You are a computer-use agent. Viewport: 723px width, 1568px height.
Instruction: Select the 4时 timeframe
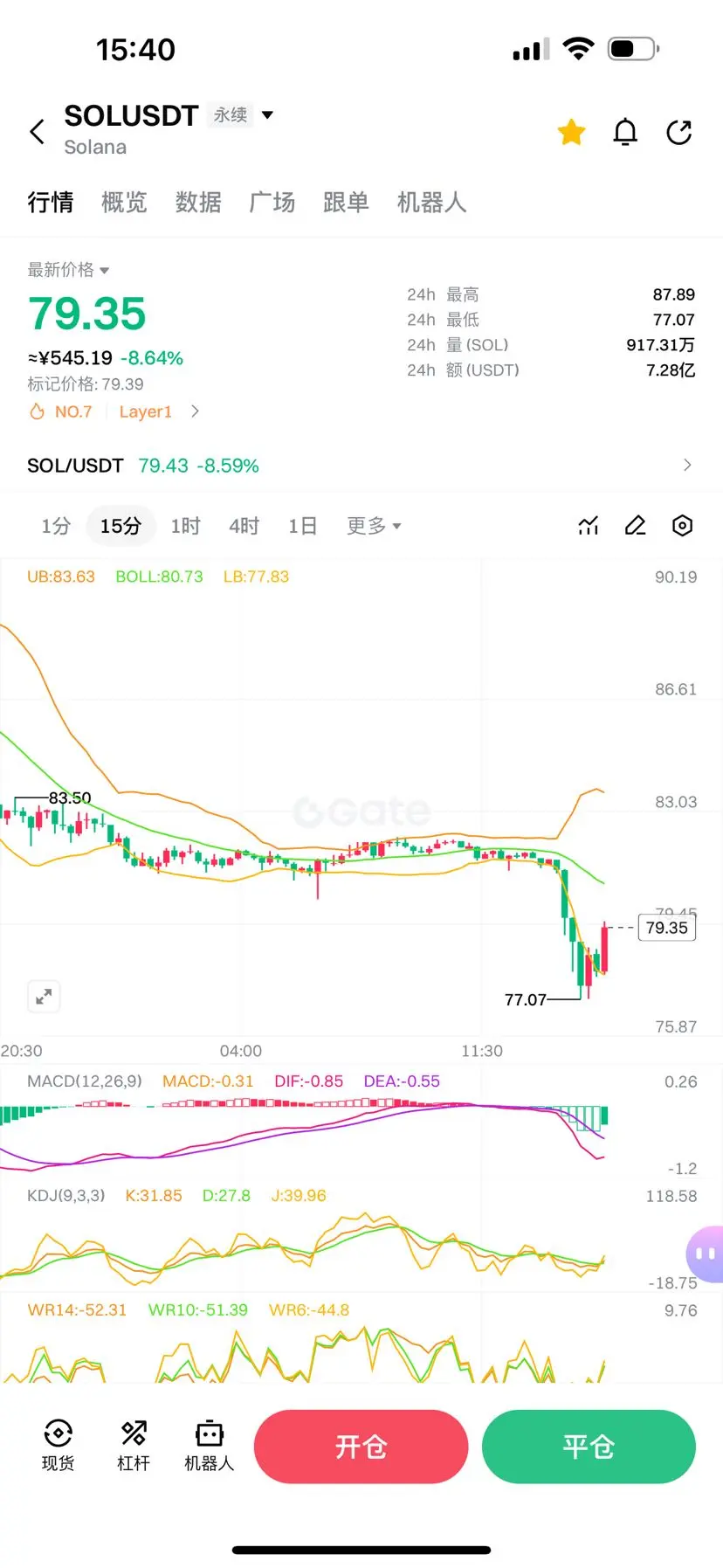(x=244, y=526)
